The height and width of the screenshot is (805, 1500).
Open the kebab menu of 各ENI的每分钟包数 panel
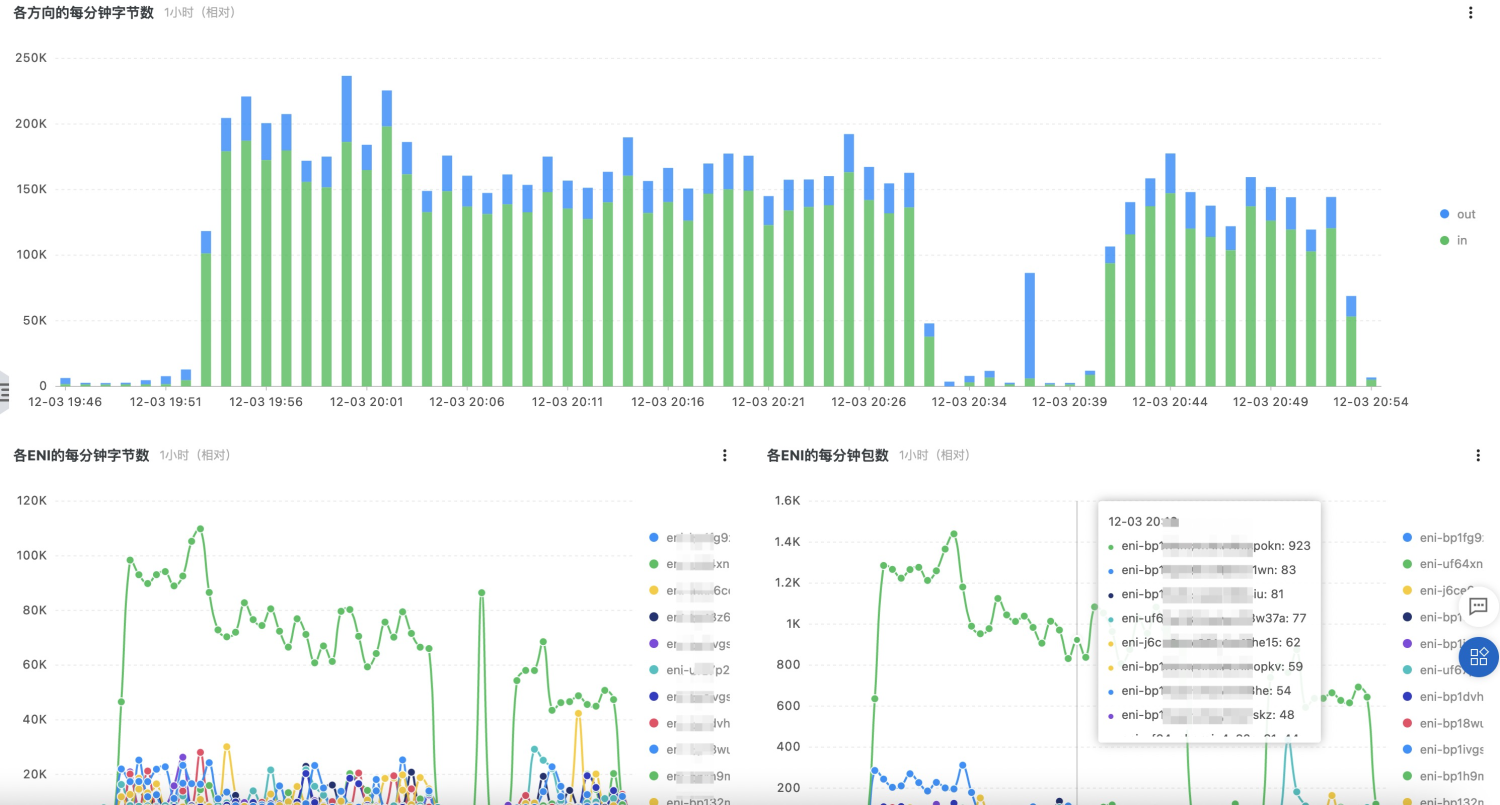pyautogui.click(x=1478, y=455)
